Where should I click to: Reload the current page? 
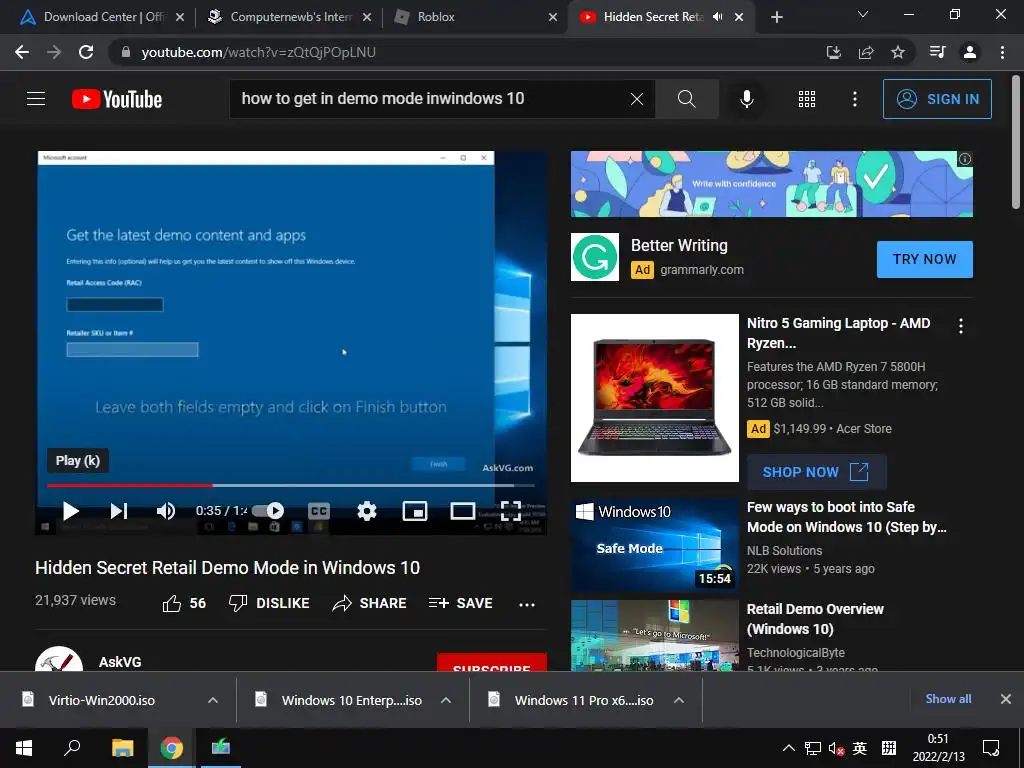click(x=86, y=52)
